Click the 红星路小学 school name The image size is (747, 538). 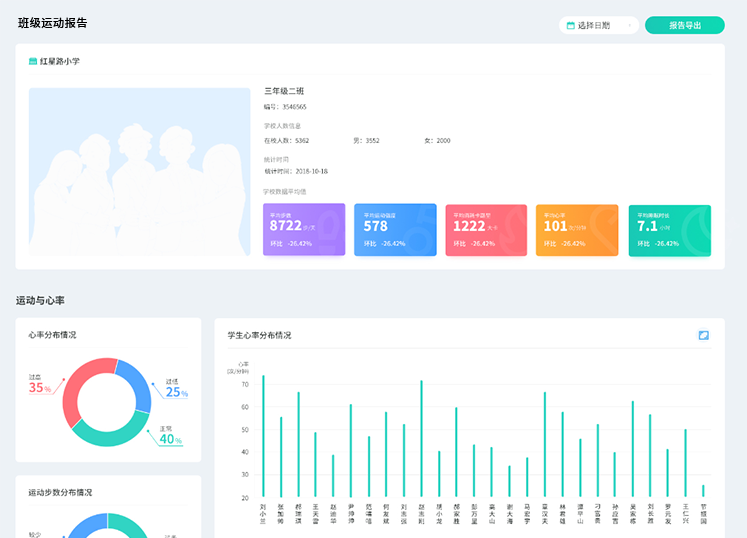pos(60,62)
